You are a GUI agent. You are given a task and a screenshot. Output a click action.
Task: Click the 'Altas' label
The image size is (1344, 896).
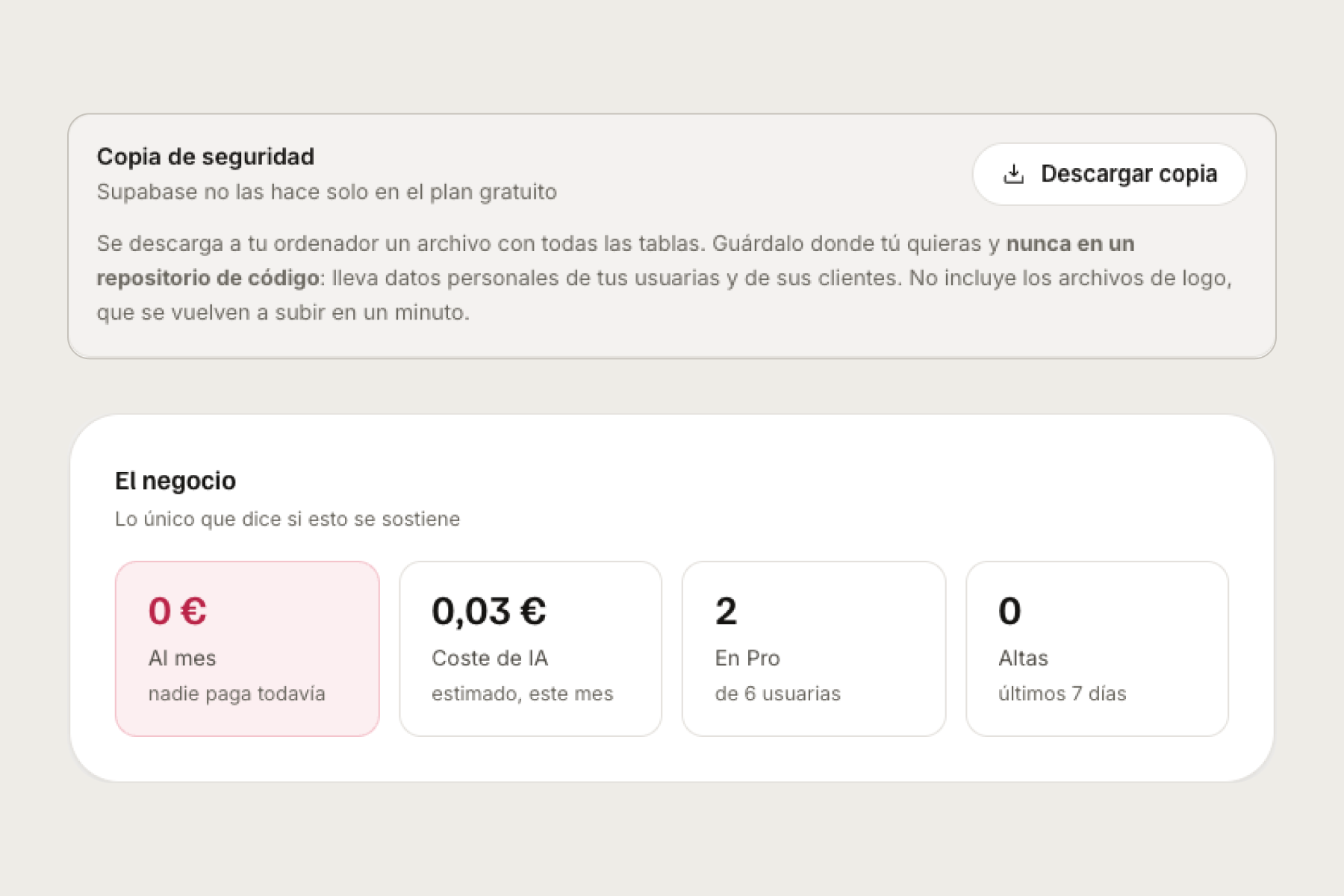[1023, 658]
